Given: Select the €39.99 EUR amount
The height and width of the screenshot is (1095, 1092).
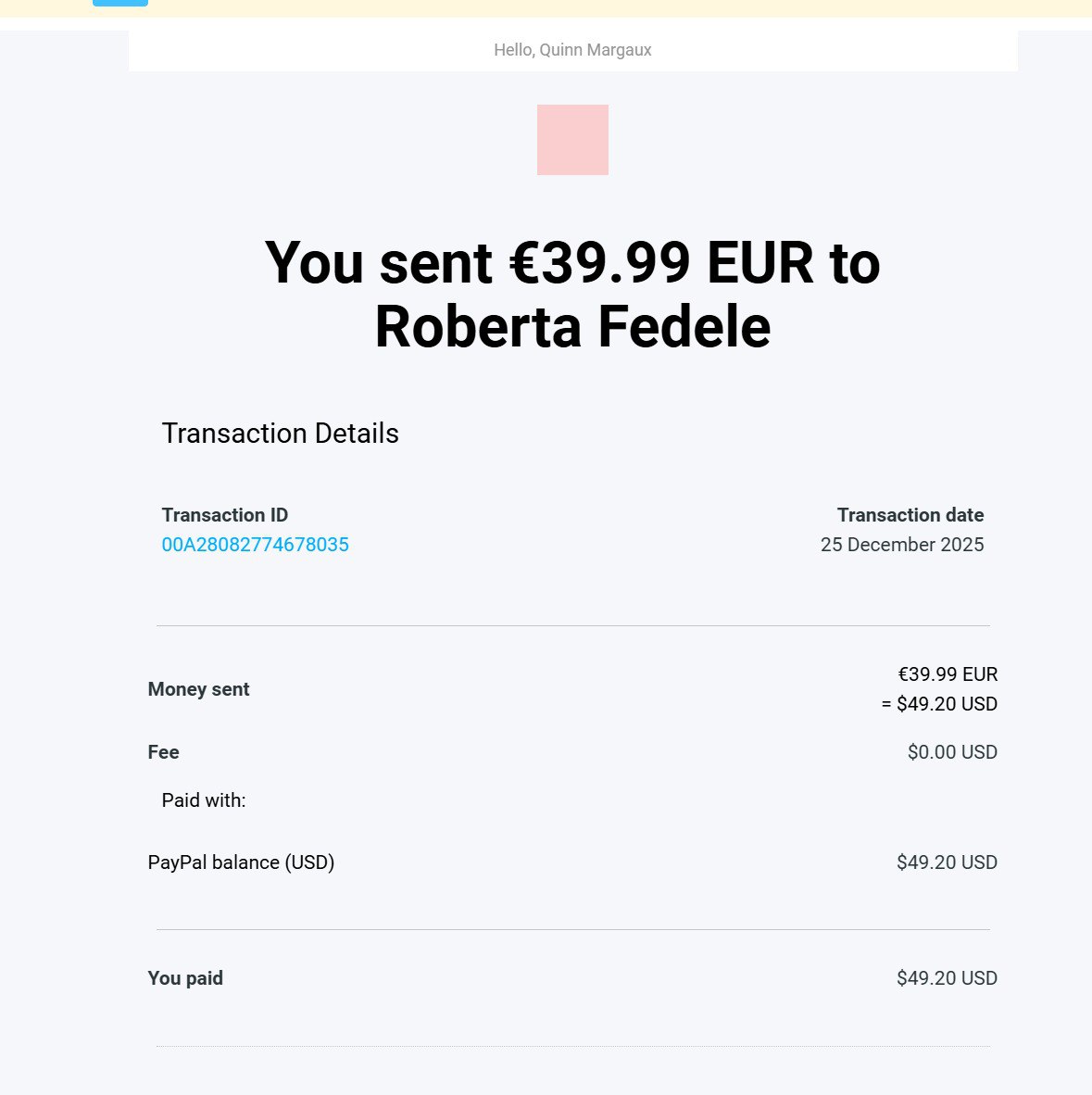Looking at the screenshot, I should (x=948, y=674).
